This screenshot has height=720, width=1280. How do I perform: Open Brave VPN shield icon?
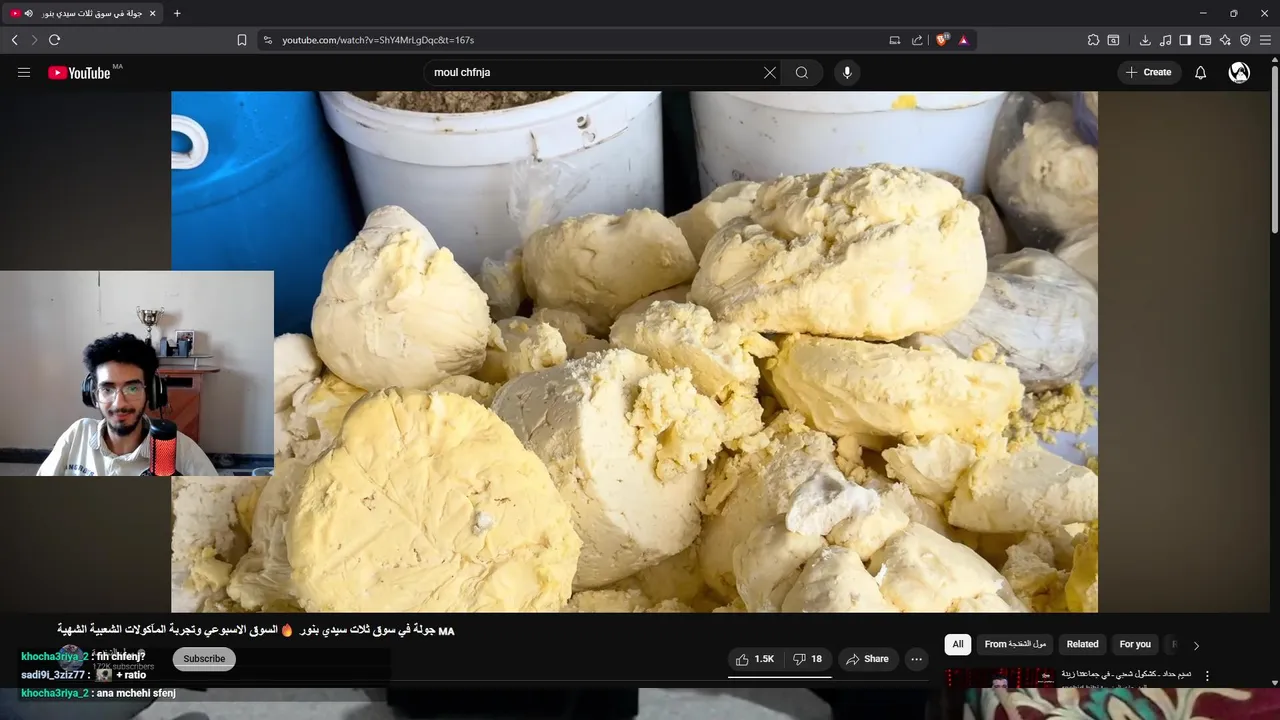1245,40
